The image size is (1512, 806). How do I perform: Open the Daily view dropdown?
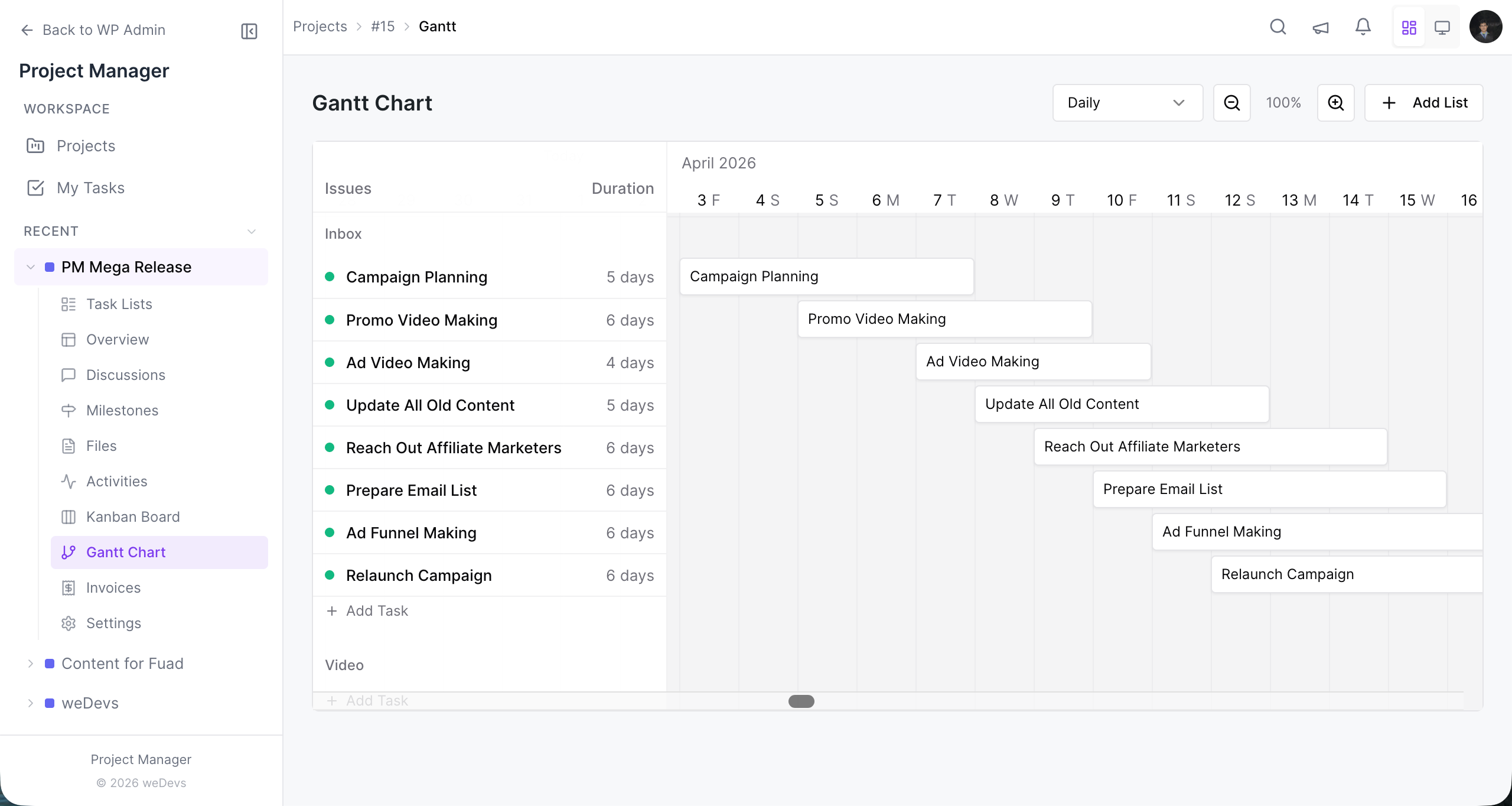click(1127, 102)
